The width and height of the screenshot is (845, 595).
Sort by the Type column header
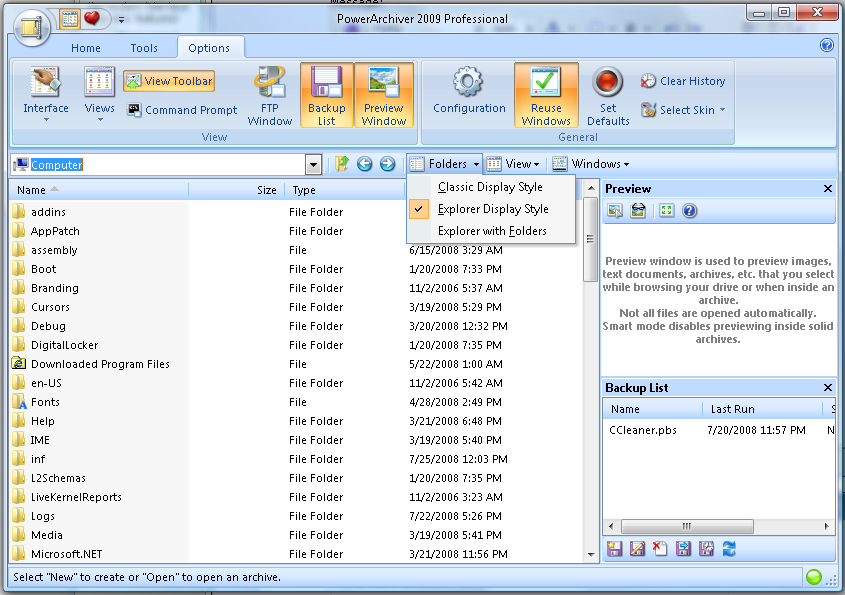(x=345, y=190)
